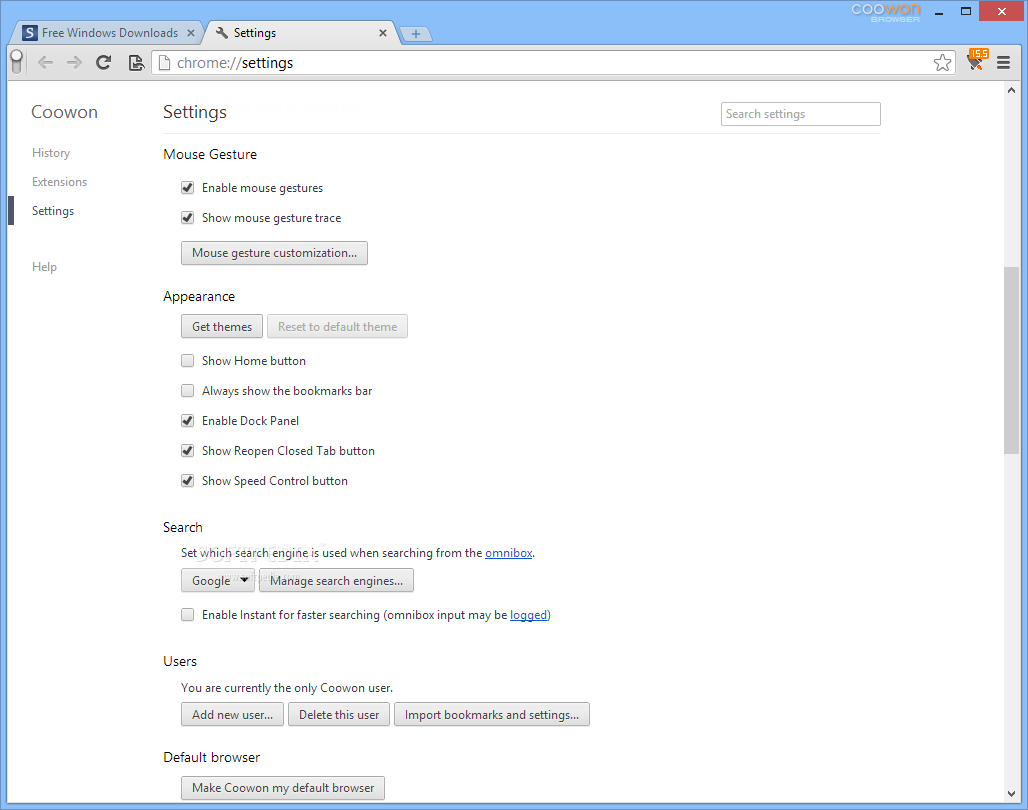This screenshot has height=810, width=1028.
Task: Open Extensions in the sidebar
Action: [x=60, y=182]
